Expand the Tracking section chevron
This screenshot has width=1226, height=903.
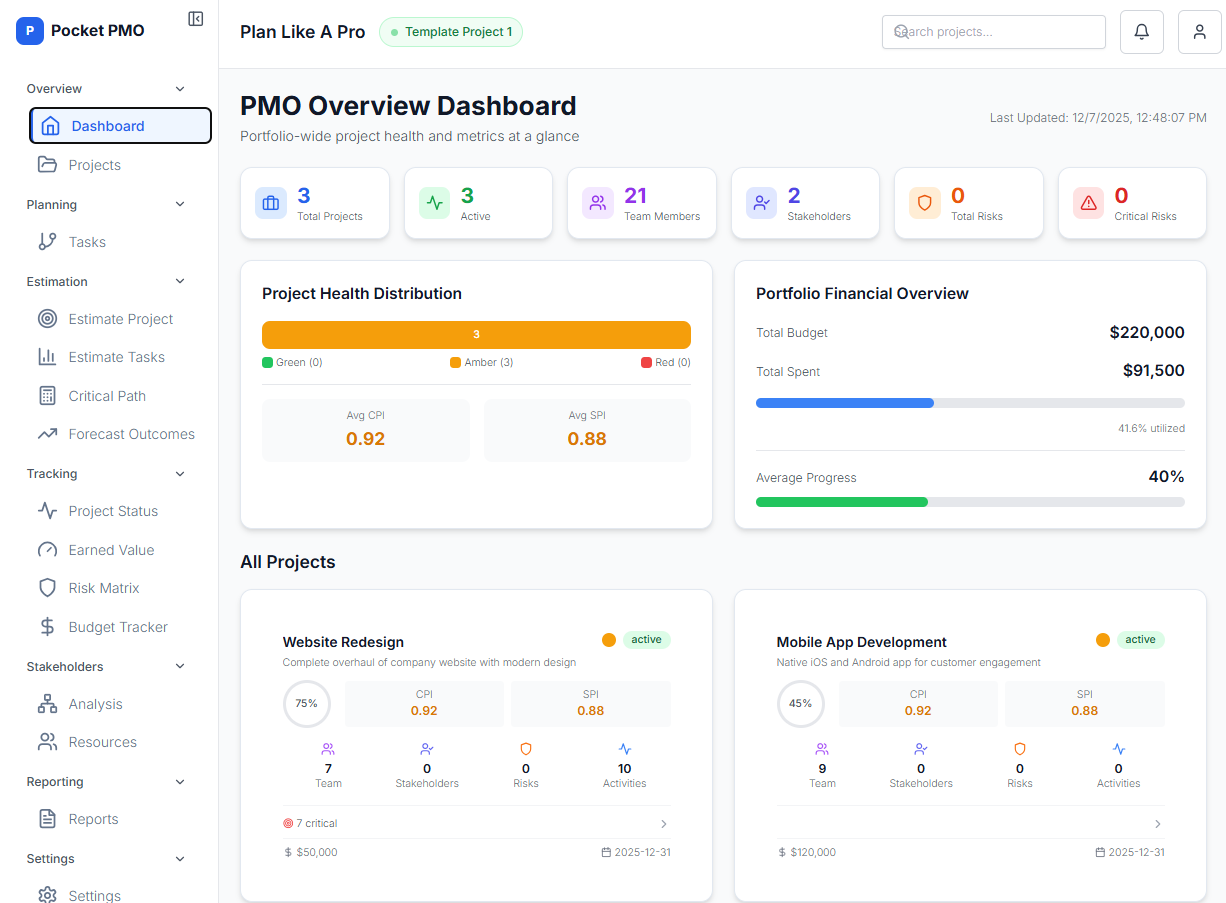[179, 473]
